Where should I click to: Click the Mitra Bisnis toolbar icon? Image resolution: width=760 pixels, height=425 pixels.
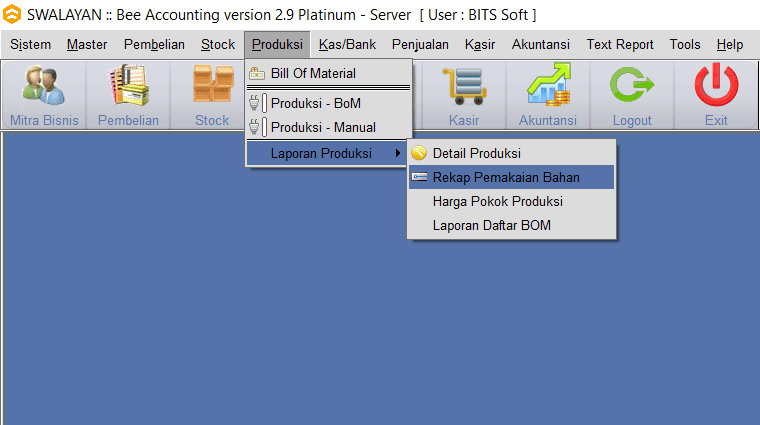(x=44, y=87)
